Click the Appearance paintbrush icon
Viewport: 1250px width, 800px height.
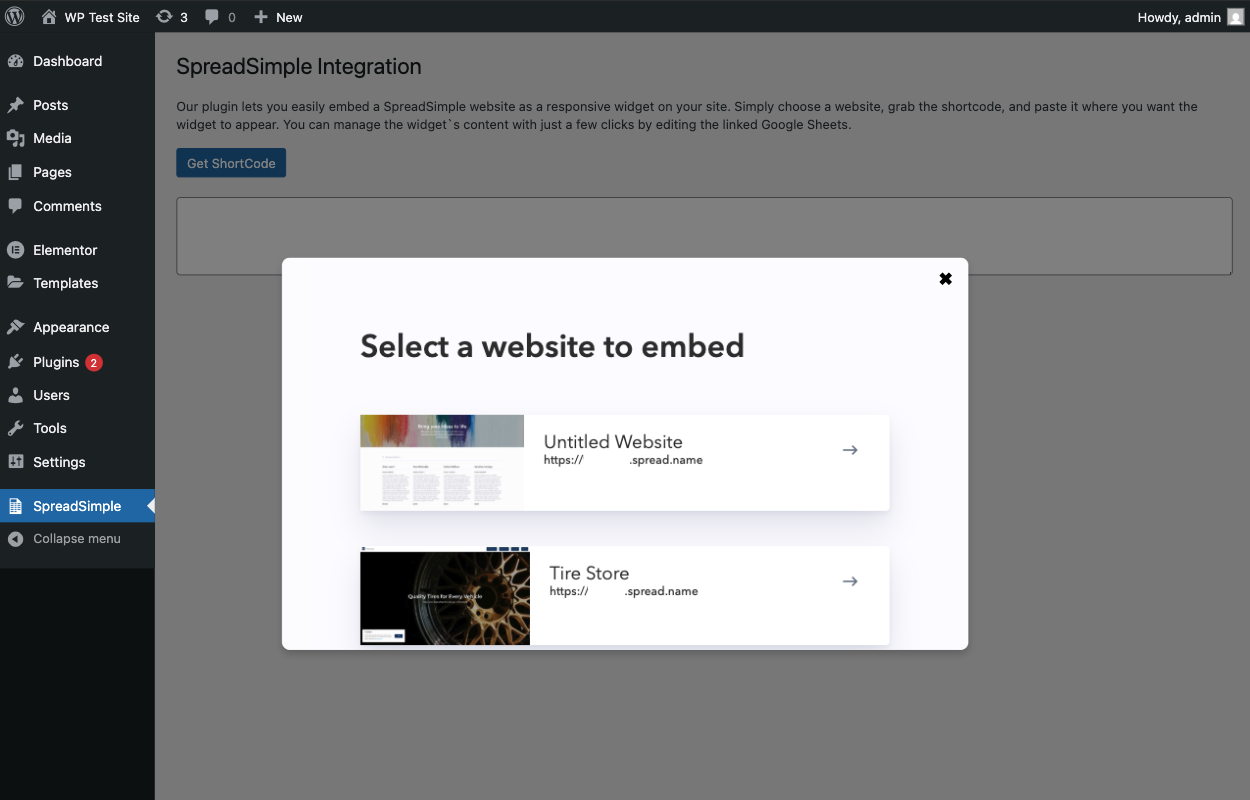pyautogui.click(x=15, y=327)
